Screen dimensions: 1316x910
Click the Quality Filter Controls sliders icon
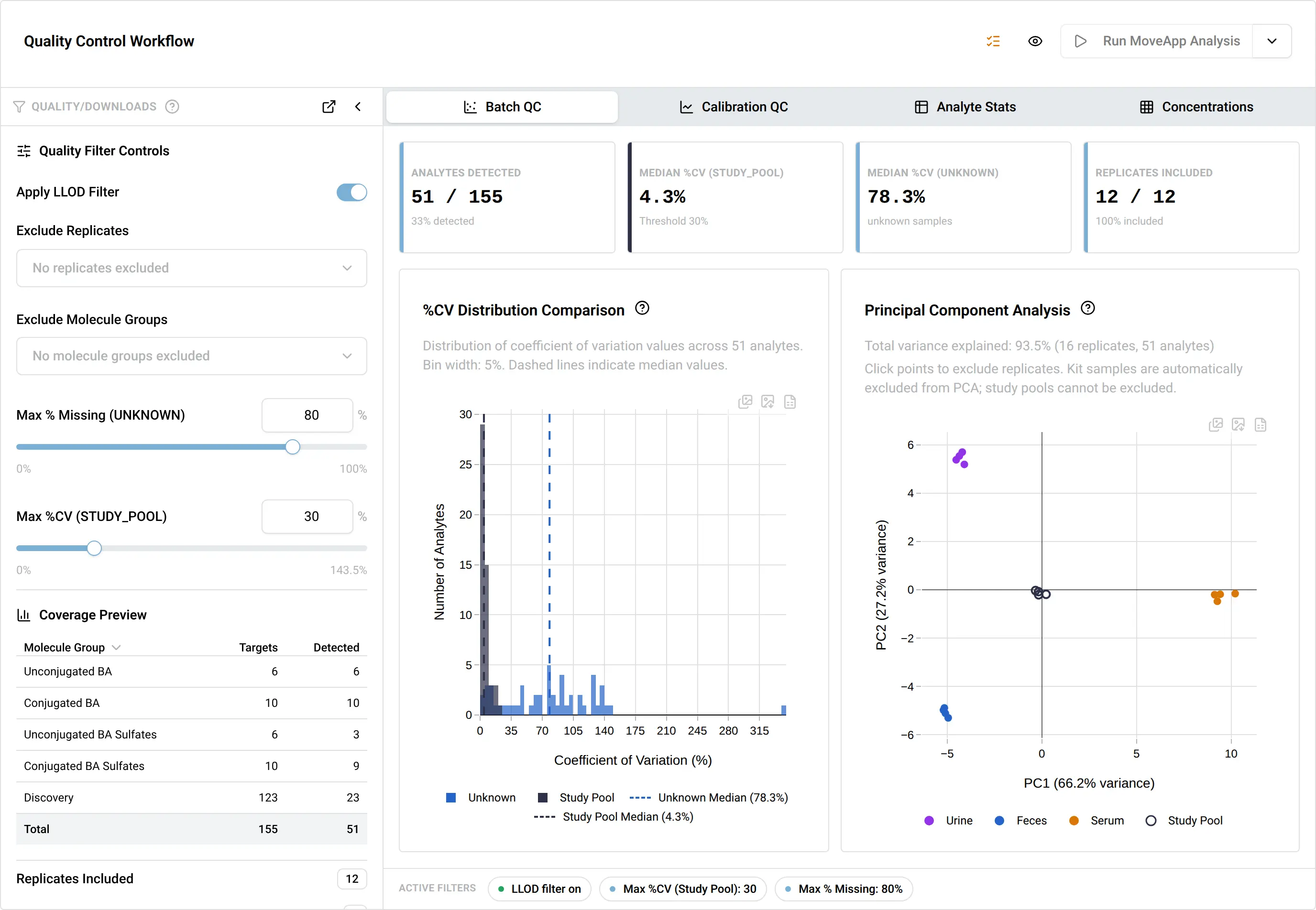[x=23, y=151]
